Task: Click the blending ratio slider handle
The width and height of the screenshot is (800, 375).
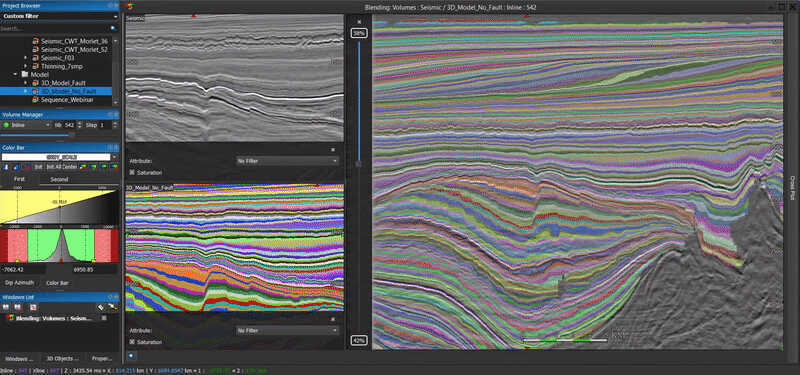Action: pos(359,164)
